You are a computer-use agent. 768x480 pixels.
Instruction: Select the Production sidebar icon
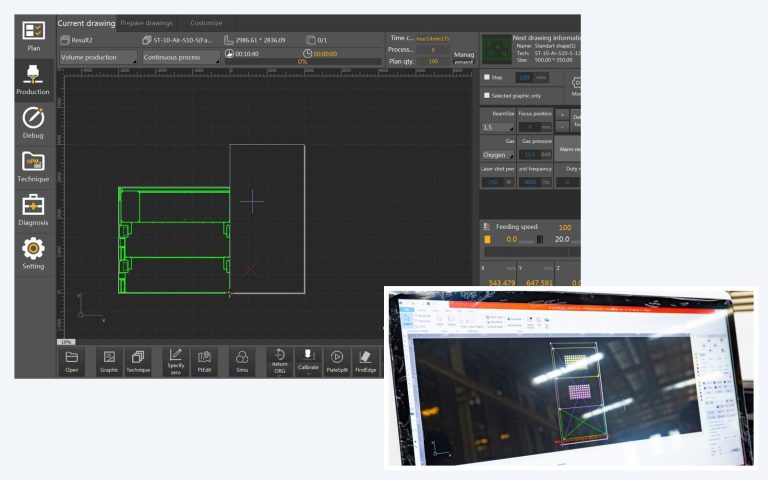click(33, 80)
